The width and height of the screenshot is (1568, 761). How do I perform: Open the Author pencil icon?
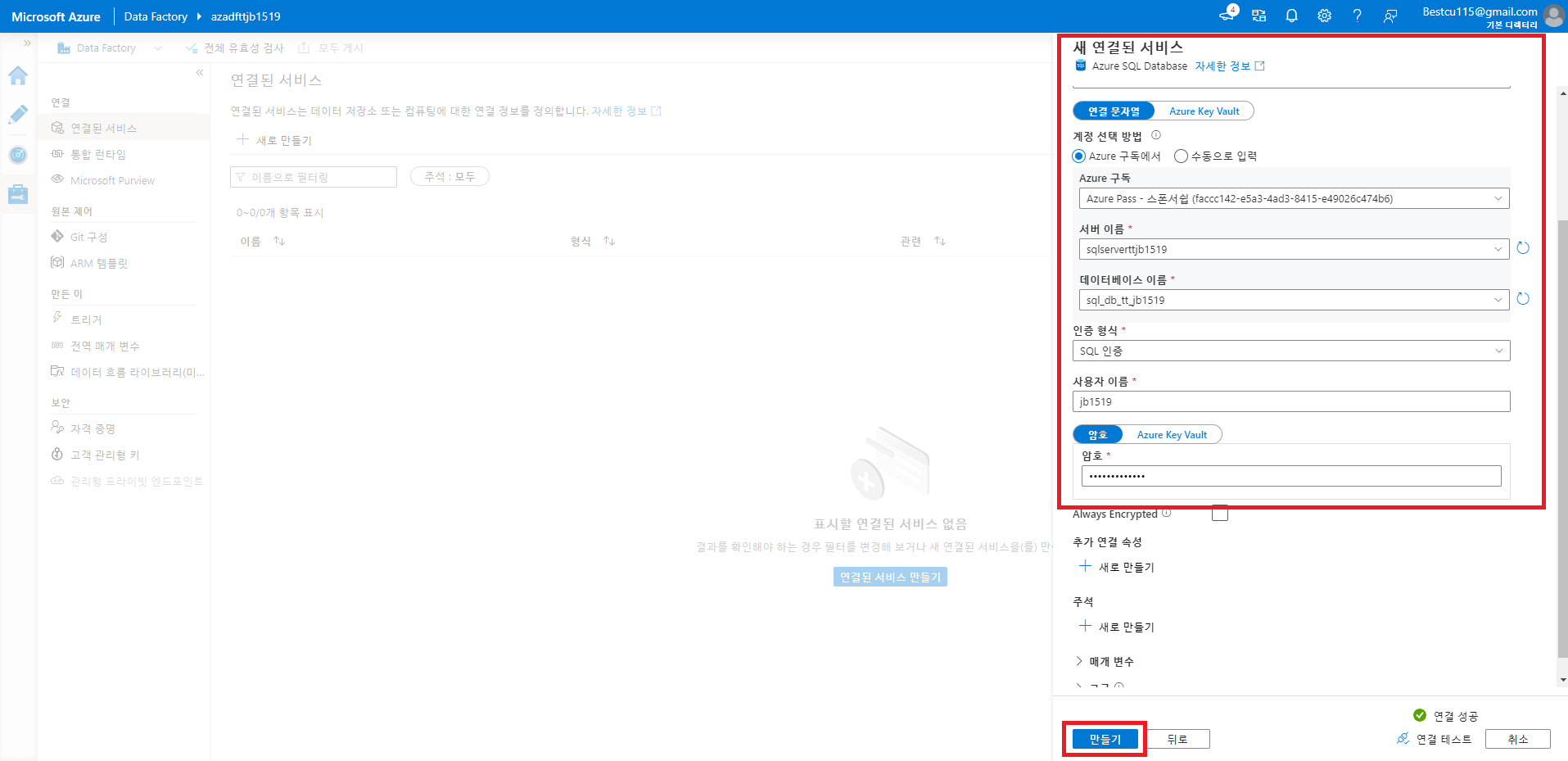coord(18,115)
